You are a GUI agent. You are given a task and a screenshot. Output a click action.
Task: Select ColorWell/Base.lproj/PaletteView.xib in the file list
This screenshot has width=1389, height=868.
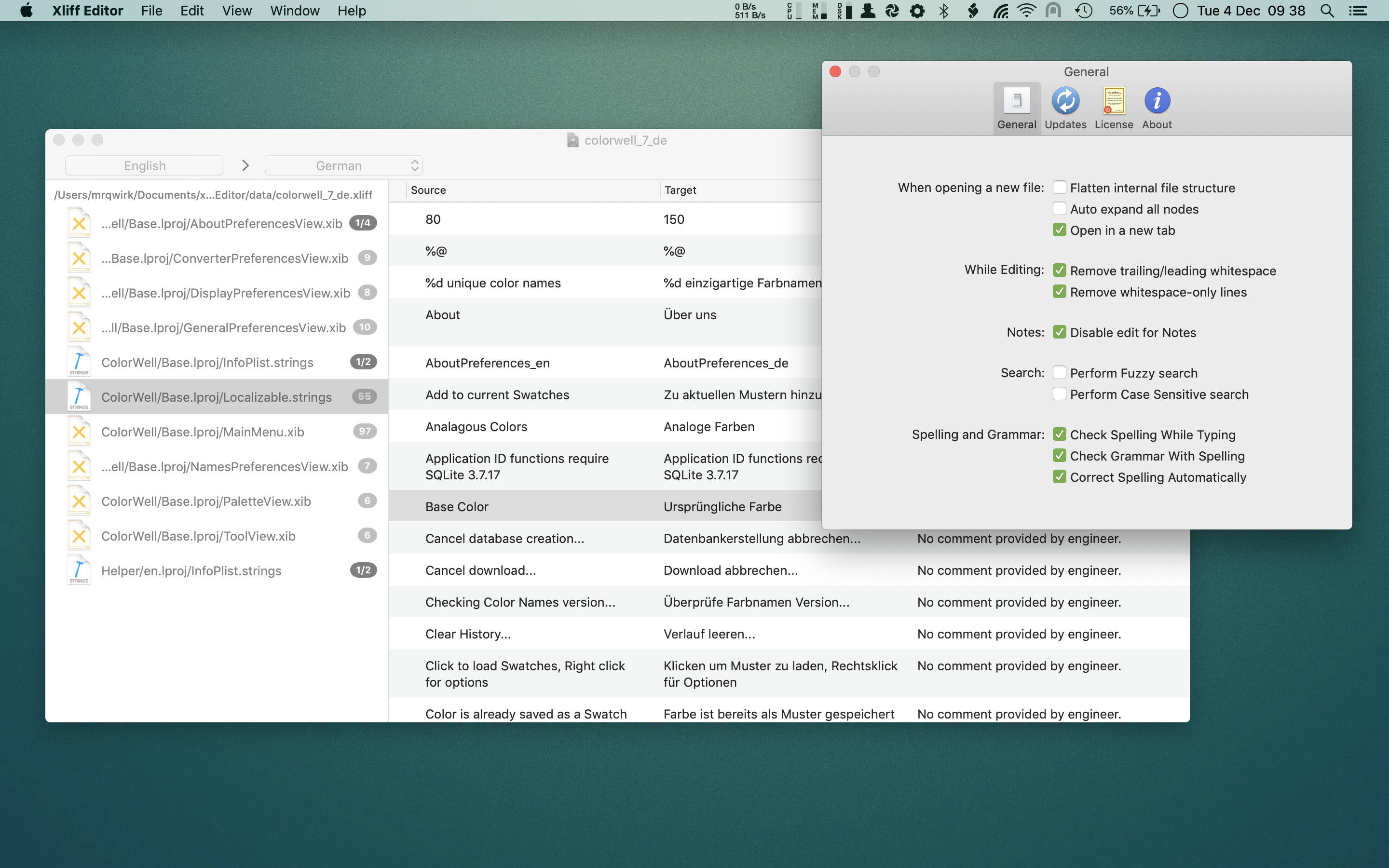(x=217, y=501)
